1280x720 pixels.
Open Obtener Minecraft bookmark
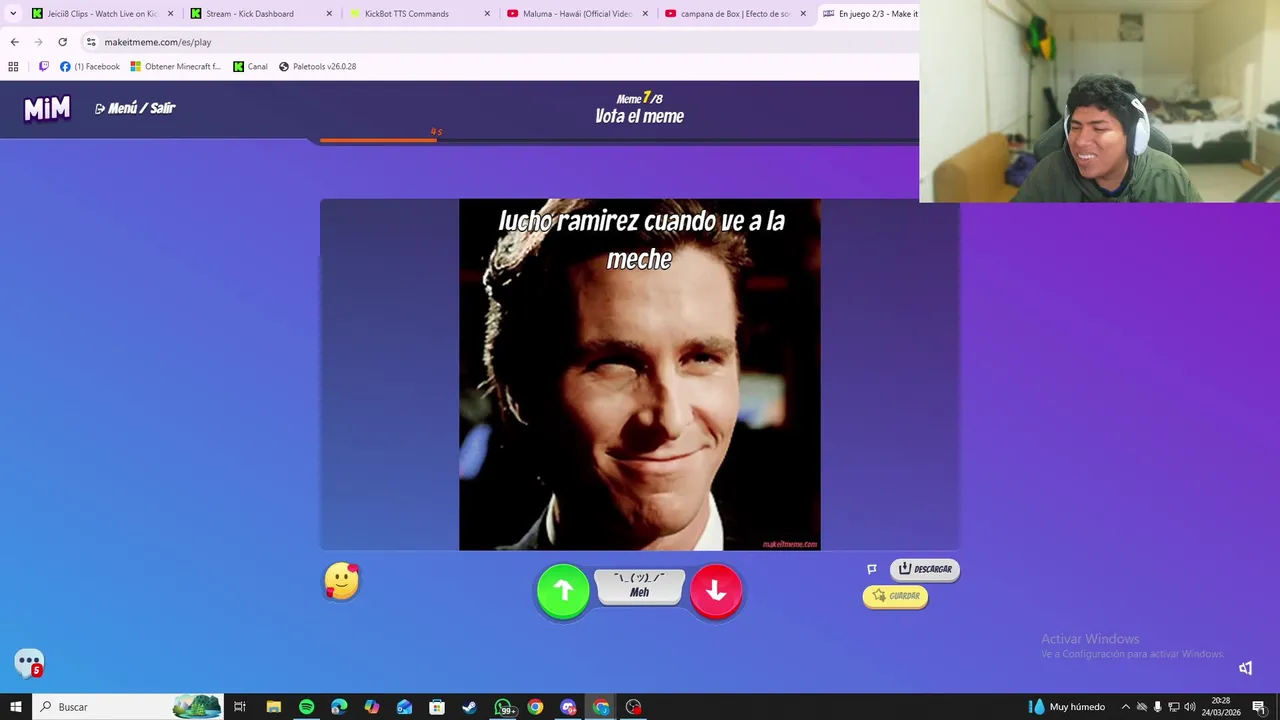click(x=175, y=67)
